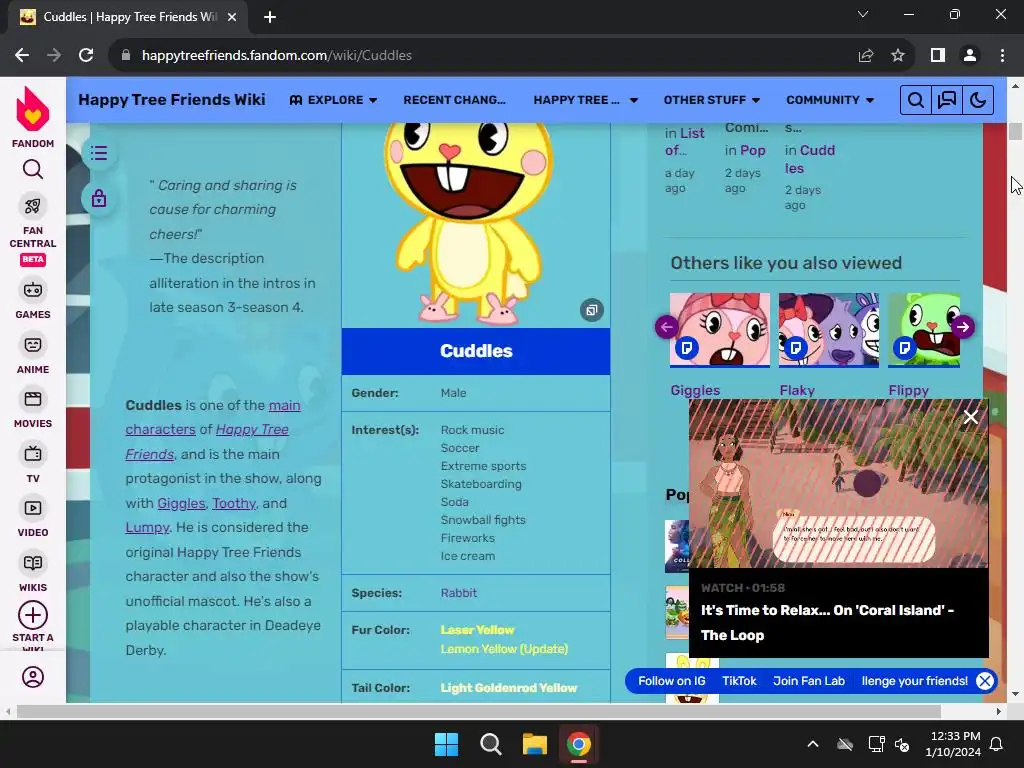Open the Rabbit species link
1024x768 pixels.
pos(458,593)
